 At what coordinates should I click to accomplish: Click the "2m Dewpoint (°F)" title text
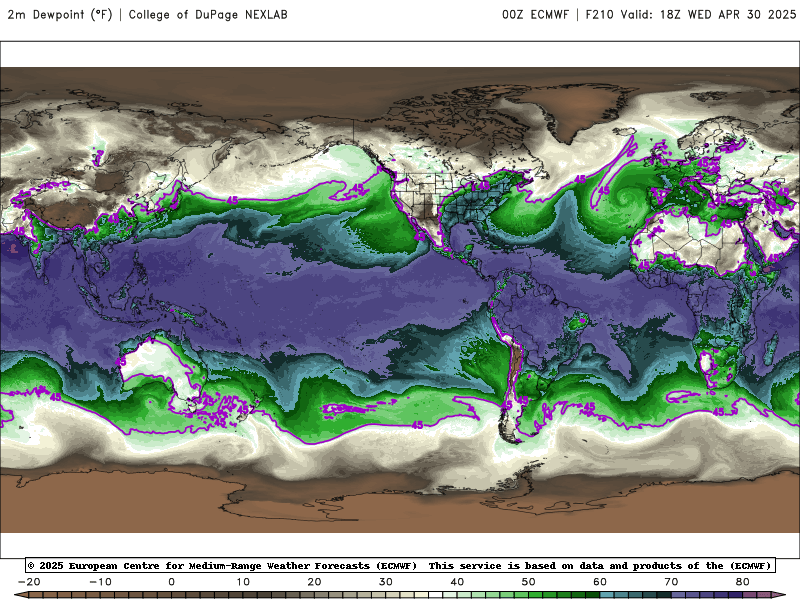60,15
